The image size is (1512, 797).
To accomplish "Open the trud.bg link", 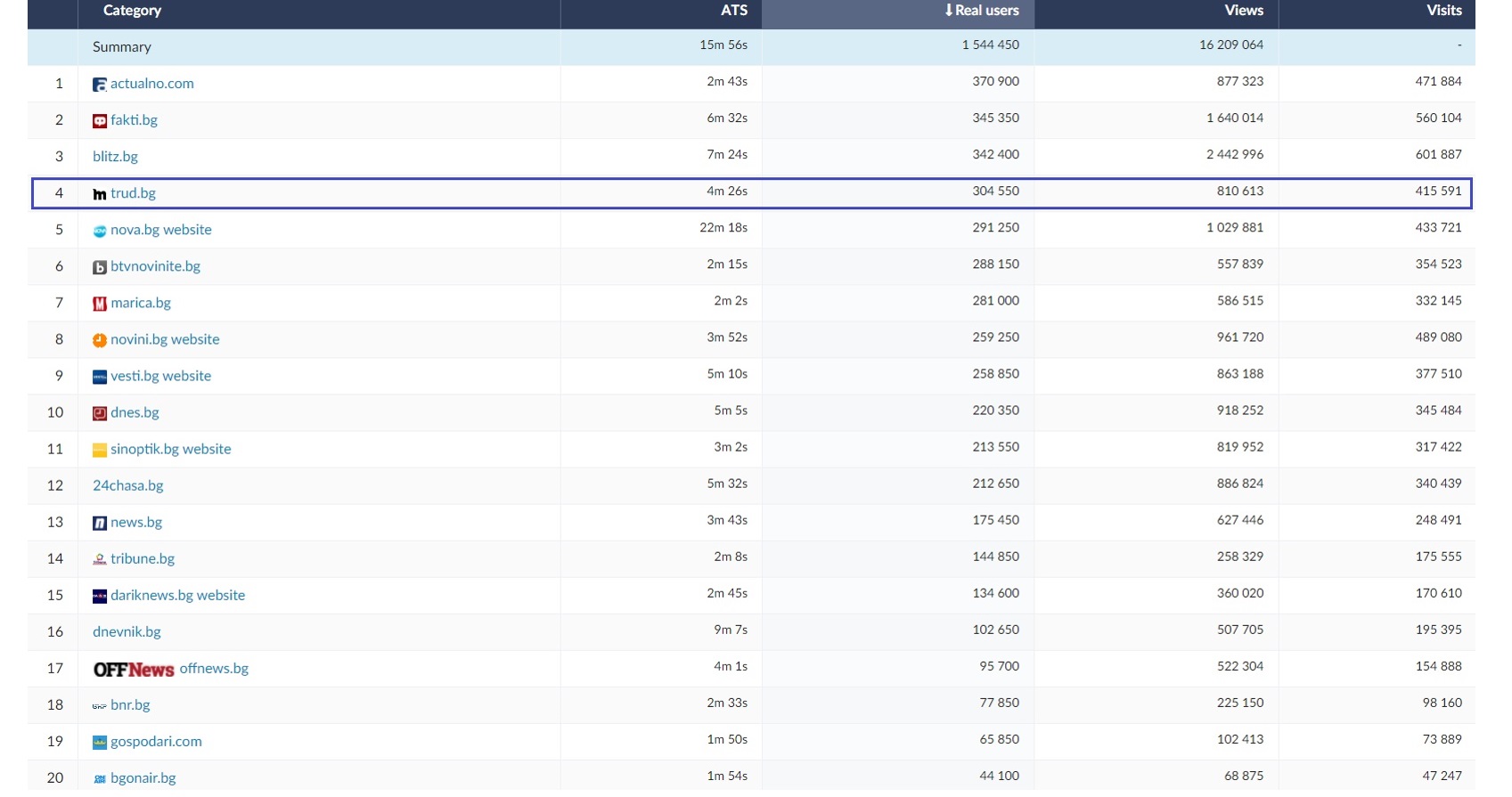I will [133, 193].
